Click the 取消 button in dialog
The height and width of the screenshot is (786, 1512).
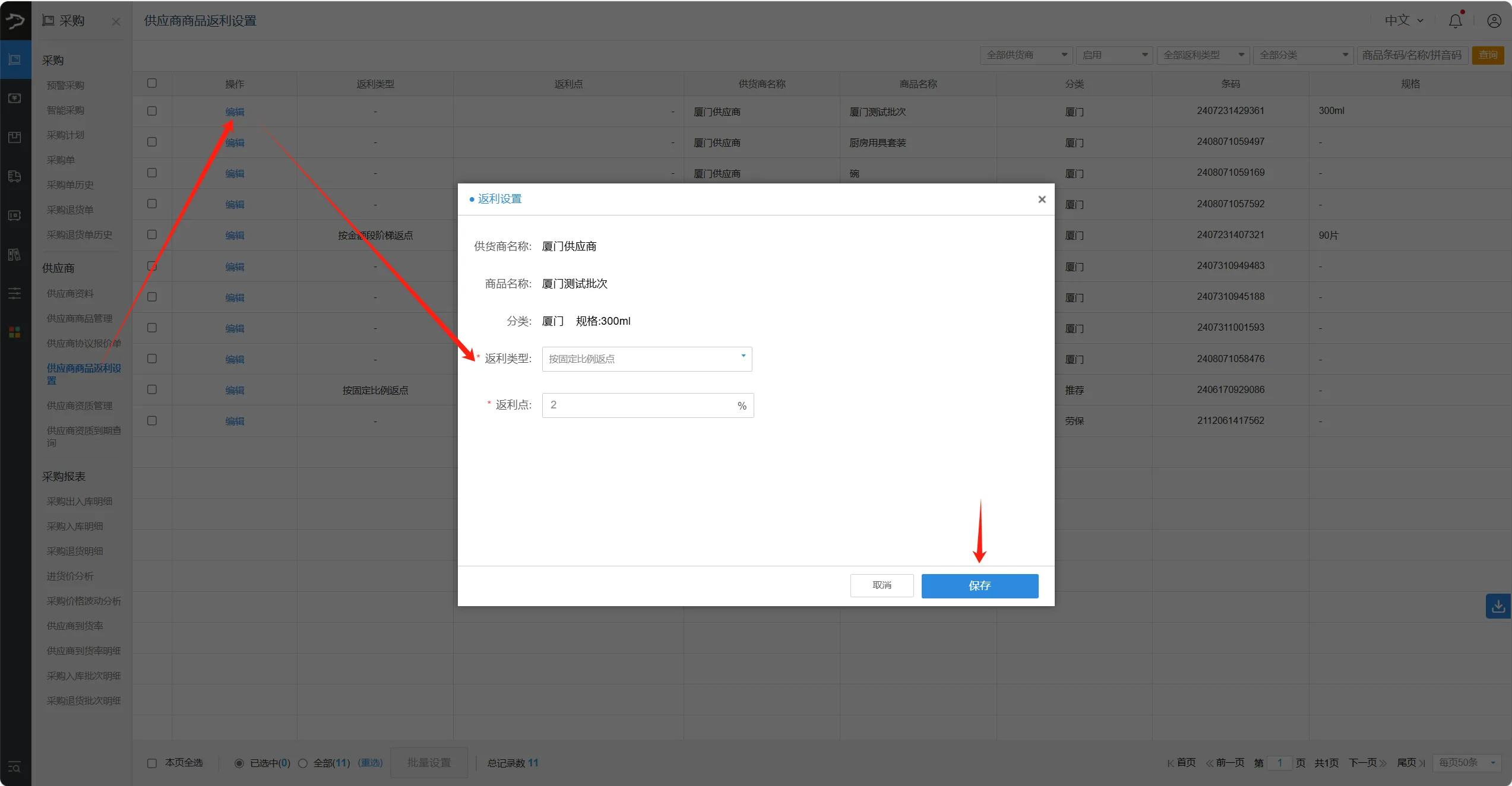point(881,585)
